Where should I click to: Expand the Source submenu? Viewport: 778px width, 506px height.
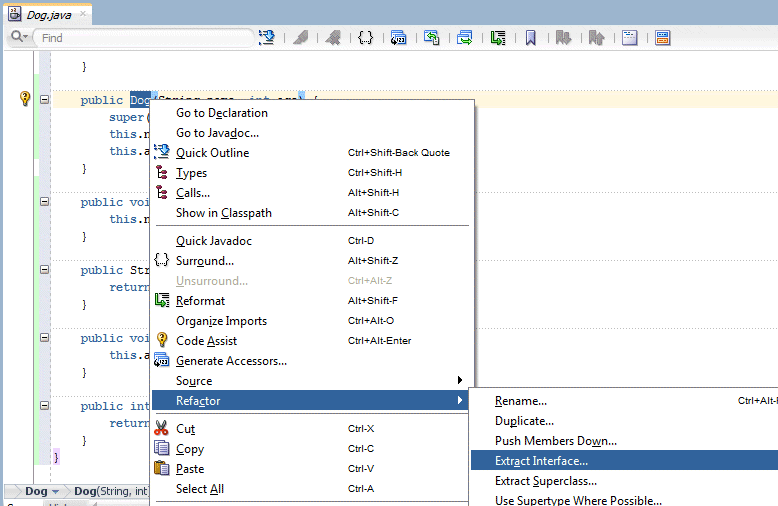coord(313,380)
